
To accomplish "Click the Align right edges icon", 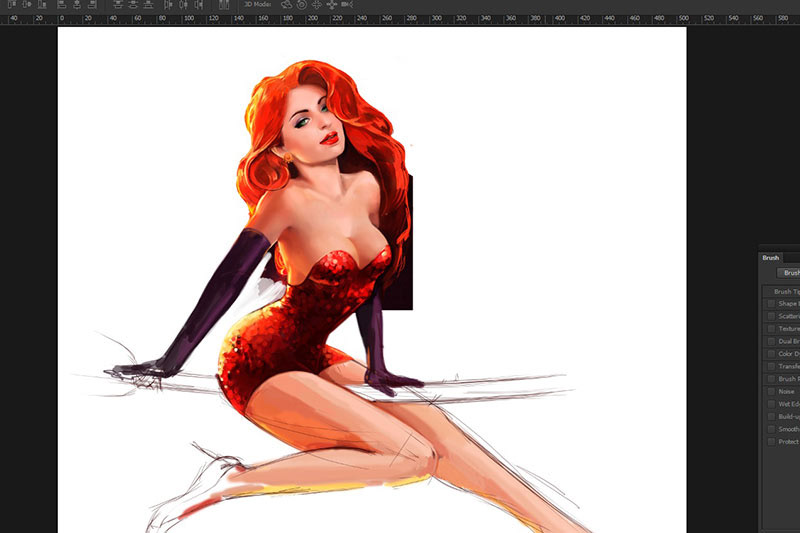I will coord(92,5).
